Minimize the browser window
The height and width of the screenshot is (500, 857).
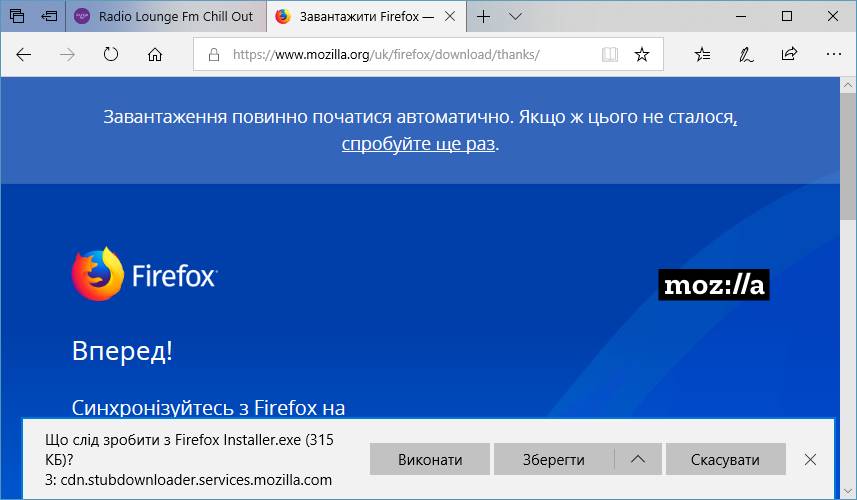741,16
